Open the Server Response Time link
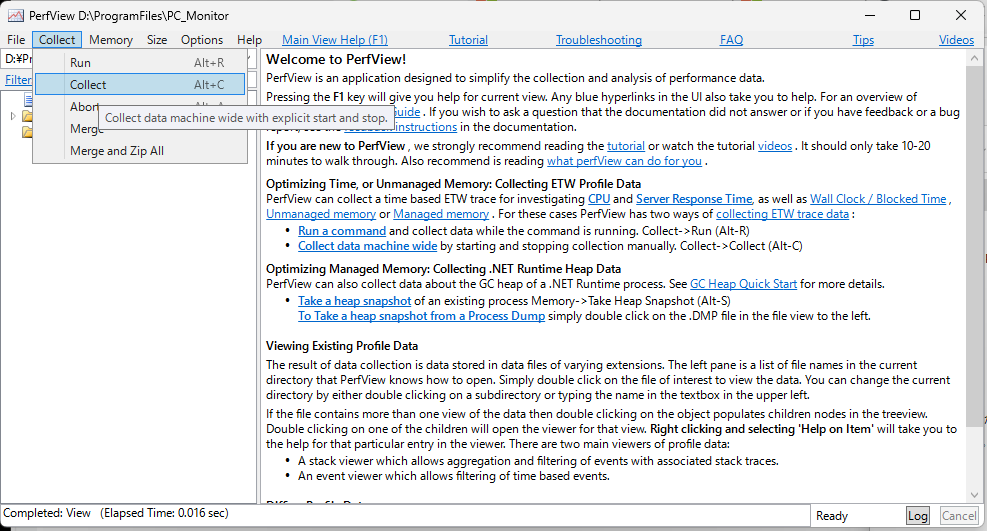The width and height of the screenshot is (987, 531). pos(694,199)
